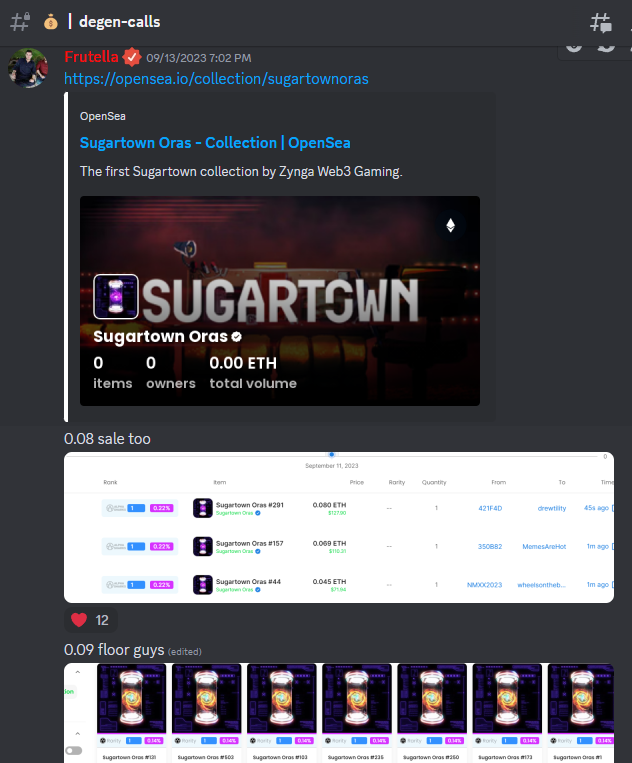
Task: Click the '0.09 floor guys' message text
Action: point(114,650)
